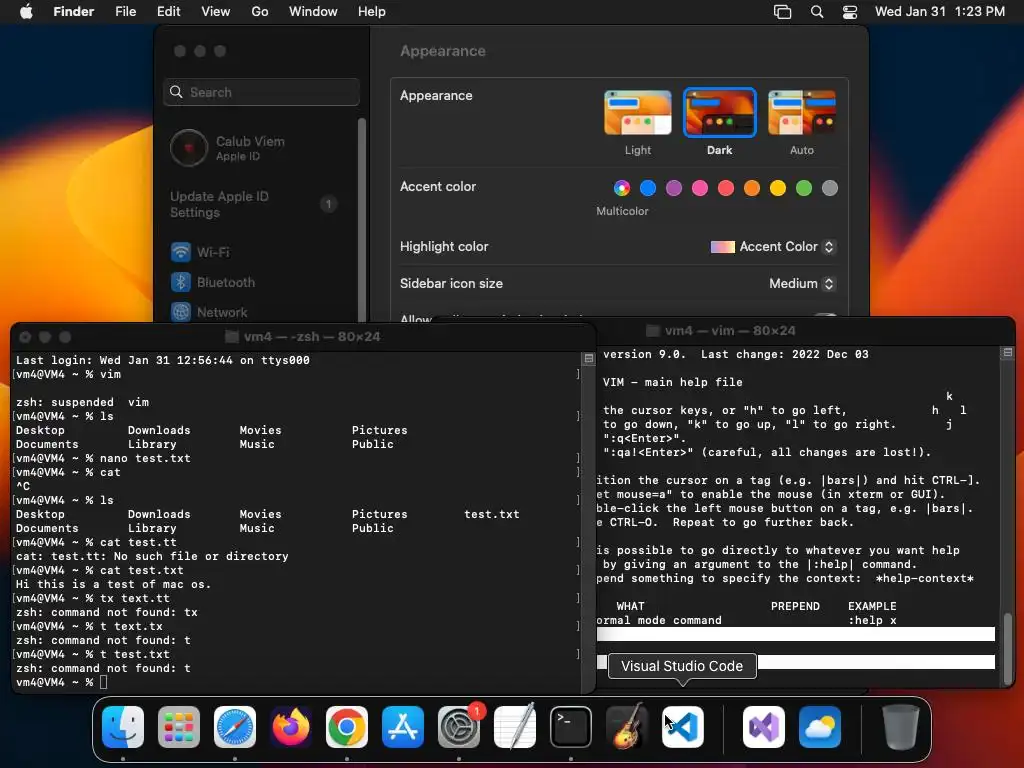Screen dimensions: 1024x768
Task: Launch Safari from the Dock
Action: tap(235, 727)
